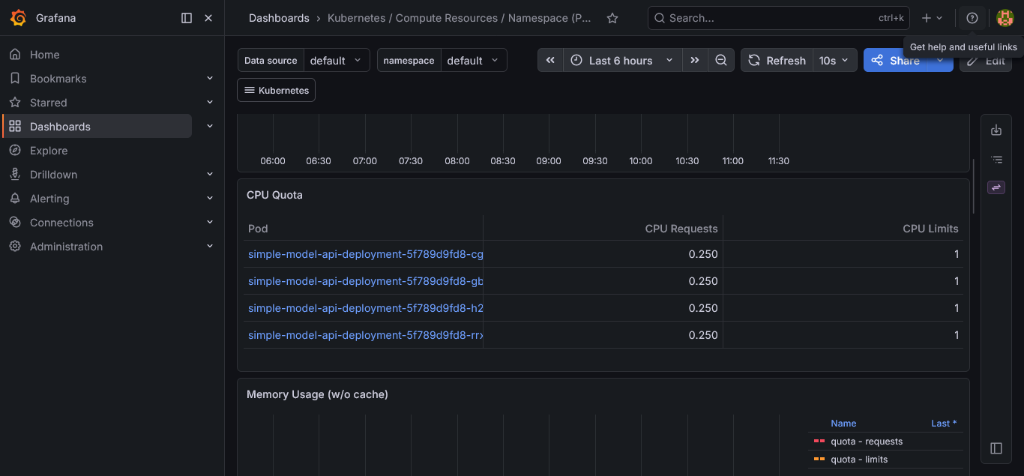
Task: Click the export icon in right toolbar
Action: [x=996, y=130]
